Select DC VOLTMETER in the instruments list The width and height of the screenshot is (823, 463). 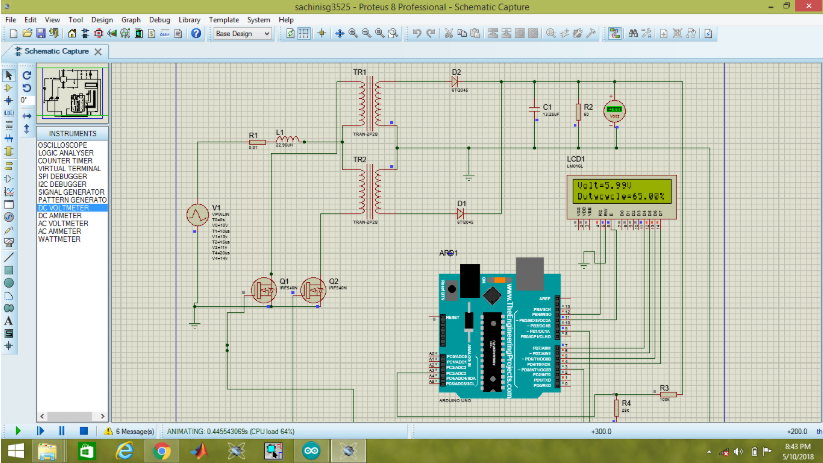click(x=72, y=208)
